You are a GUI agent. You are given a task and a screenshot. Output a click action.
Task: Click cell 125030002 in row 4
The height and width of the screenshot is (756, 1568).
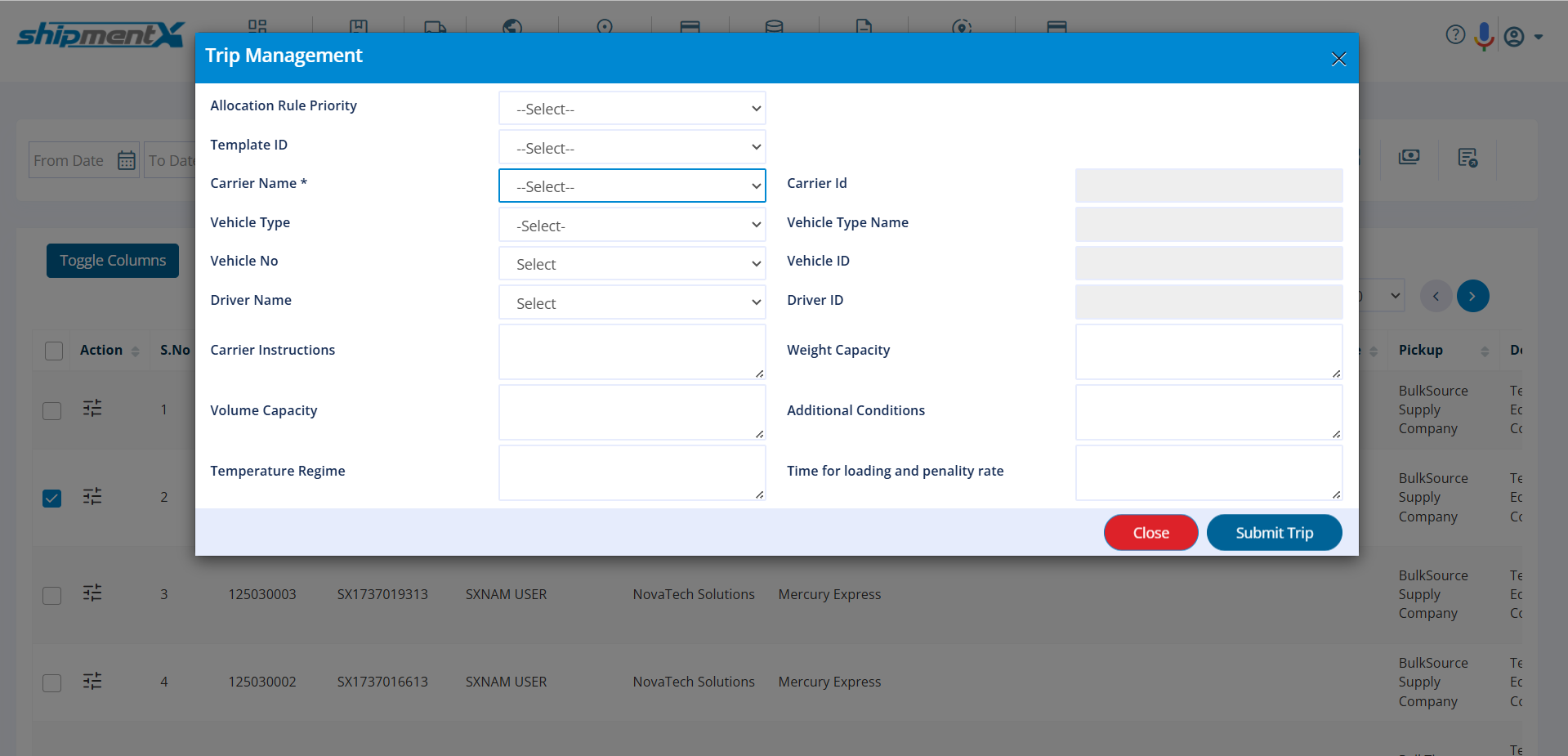pyautogui.click(x=262, y=682)
